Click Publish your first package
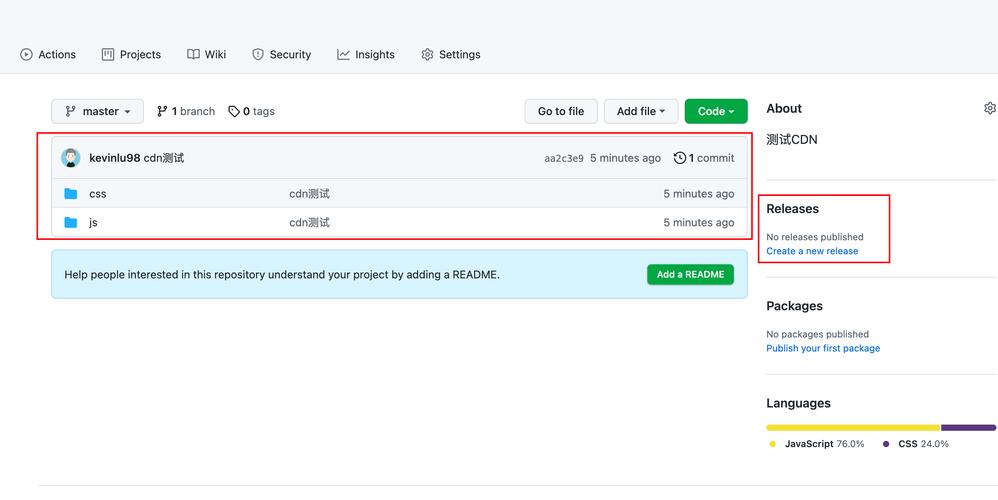This screenshot has width=998, height=500. coord(823,349)
